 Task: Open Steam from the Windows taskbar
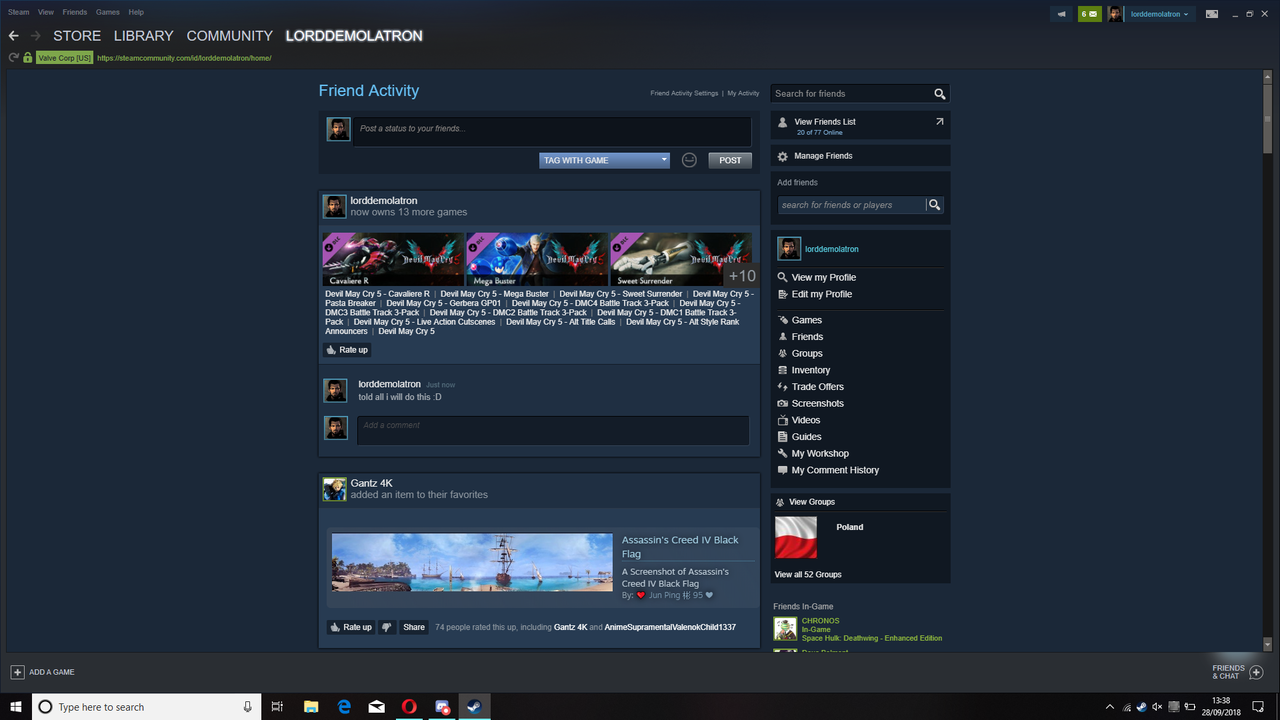474,707
